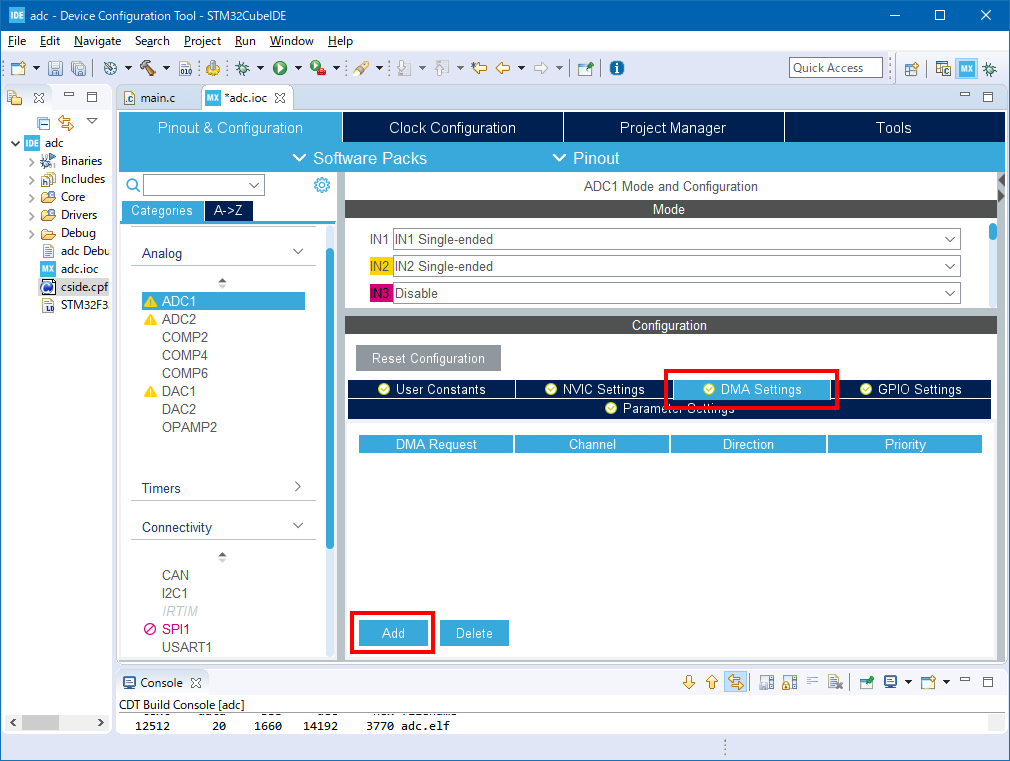This screenshot has width=1010, height=761.
Task: Click the External Tools run icon
Action: point(318,68)
